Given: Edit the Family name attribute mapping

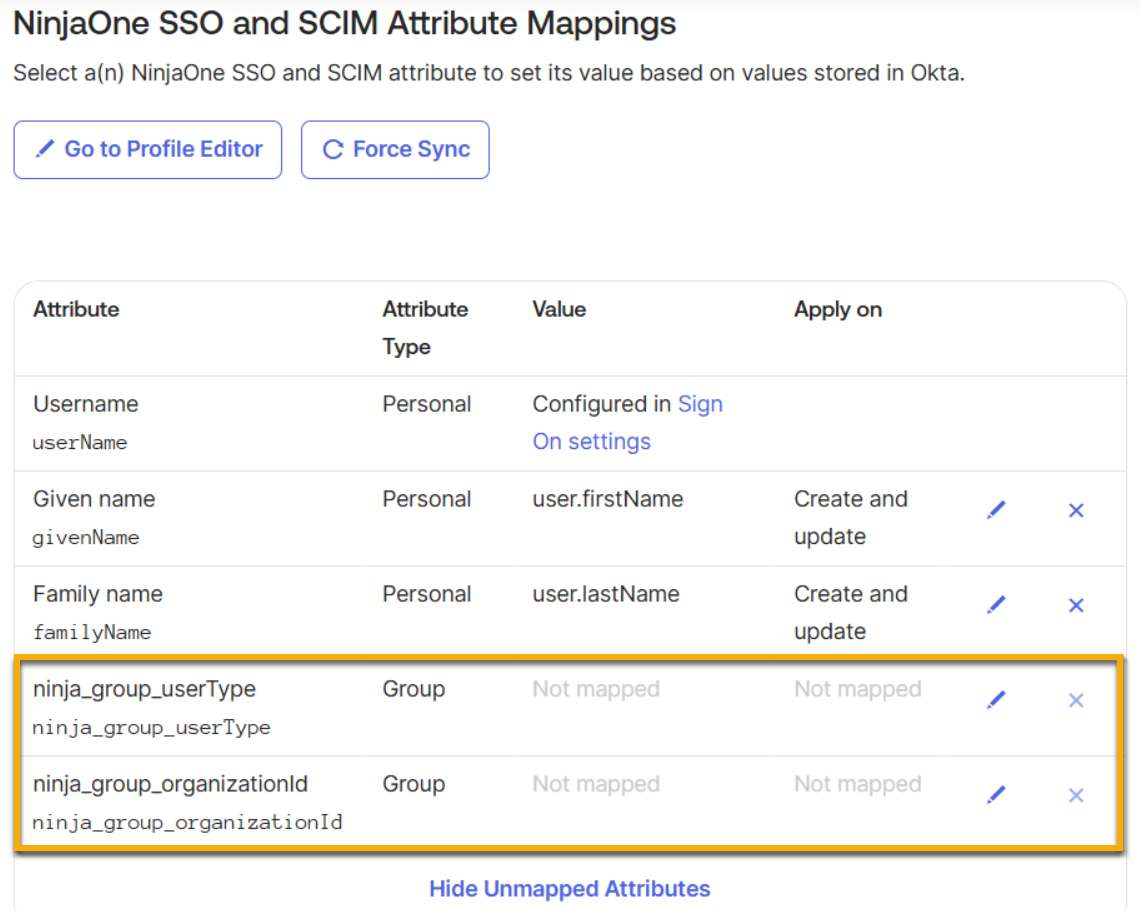Looking at the screenshot, I should (x=996, y=605).
